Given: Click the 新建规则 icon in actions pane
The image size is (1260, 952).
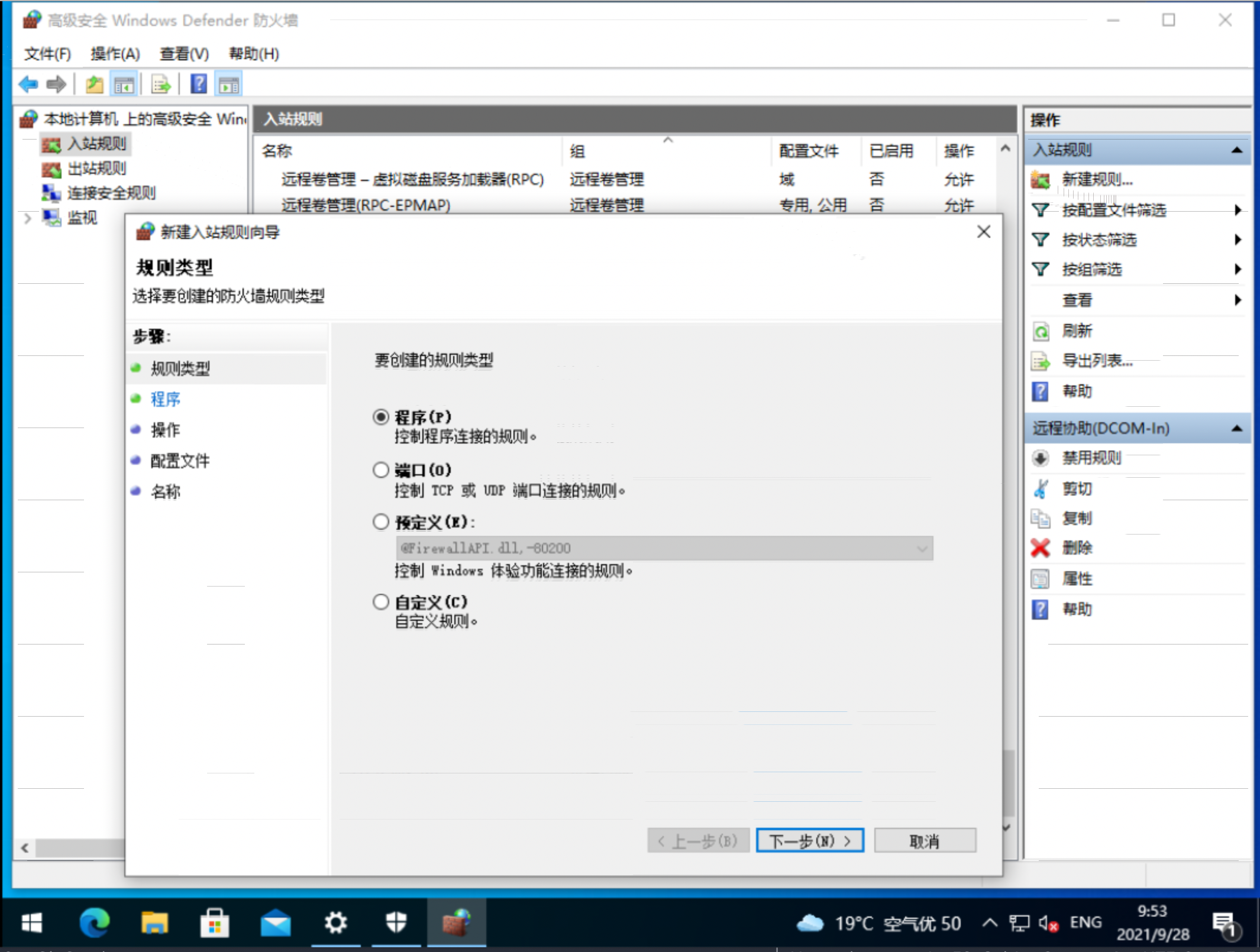Looking at the screenshot, I should click(x=1041, y=180).
